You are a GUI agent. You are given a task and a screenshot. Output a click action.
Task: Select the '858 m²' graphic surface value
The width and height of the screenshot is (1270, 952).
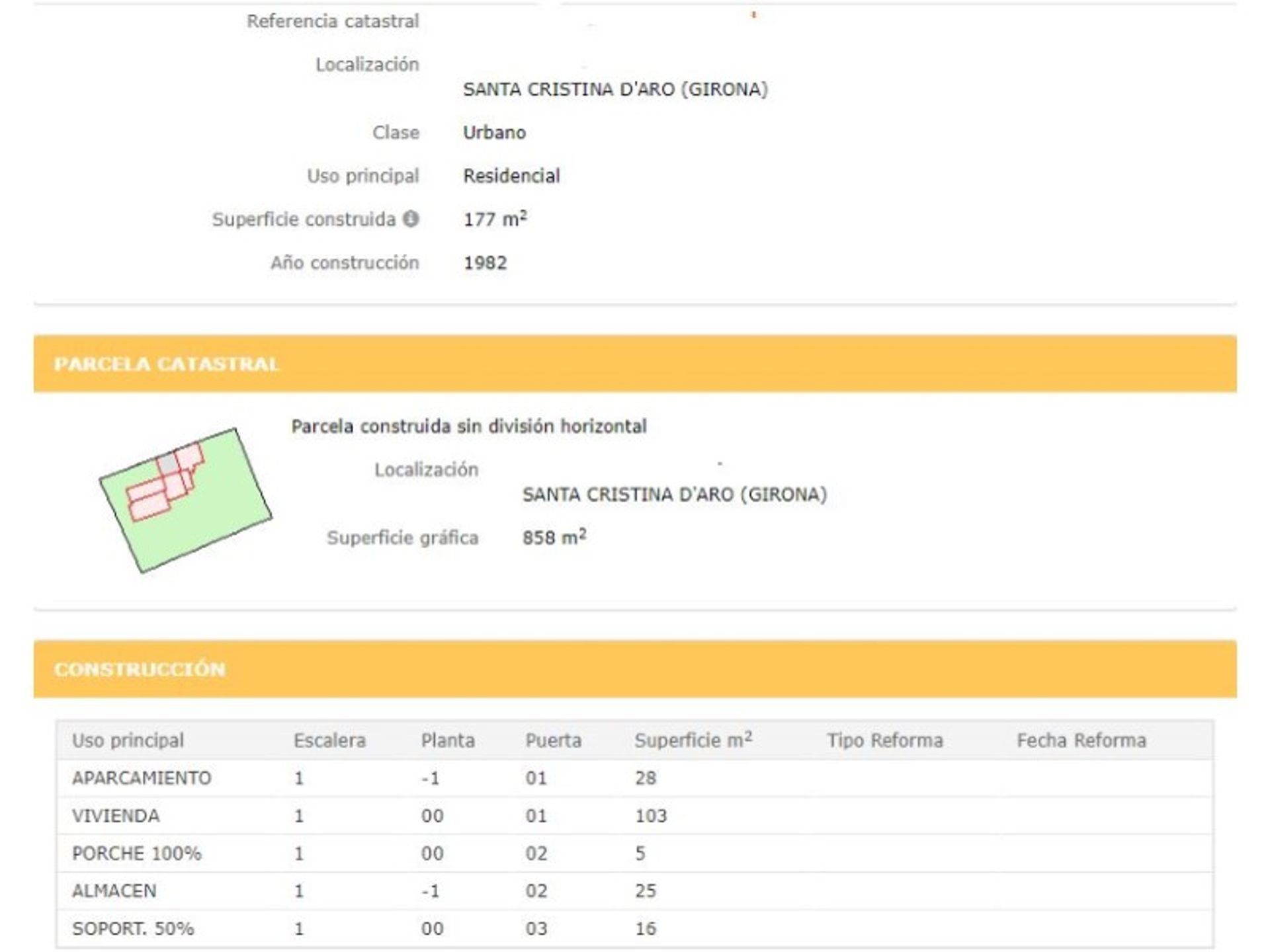554,537
